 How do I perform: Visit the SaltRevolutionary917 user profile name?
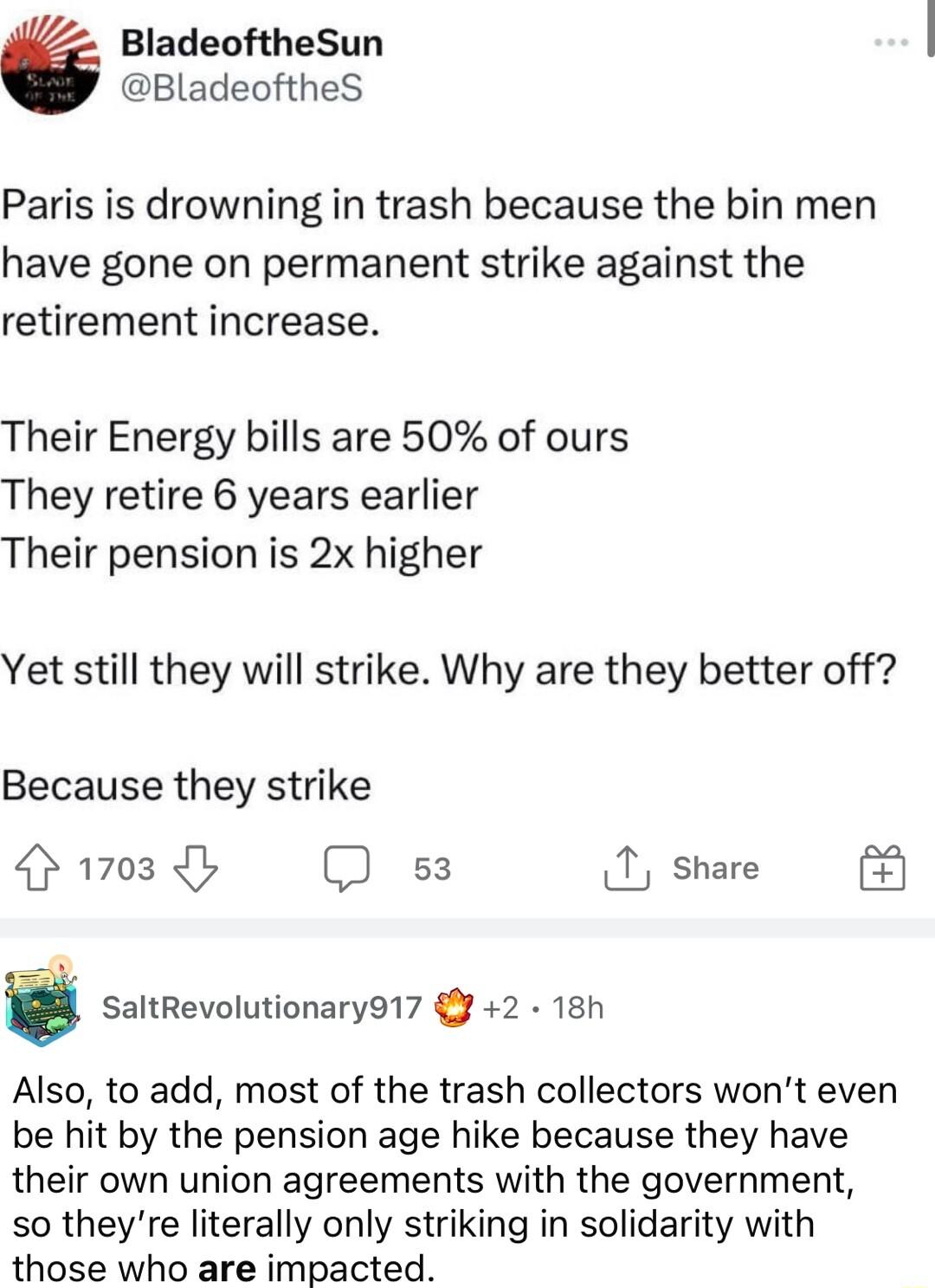click(261, 1007)
